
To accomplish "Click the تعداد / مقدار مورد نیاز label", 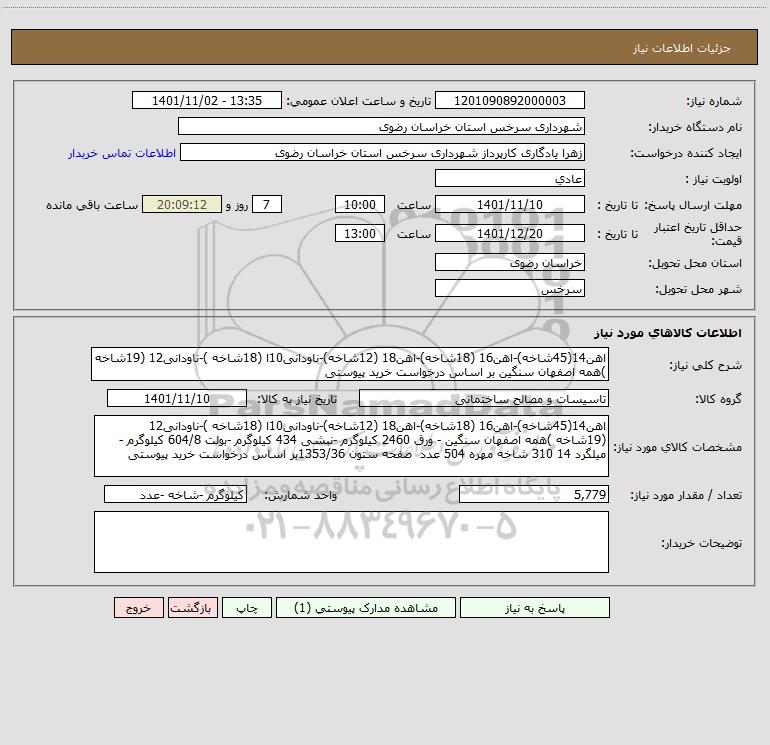I will tap(686, 495).
